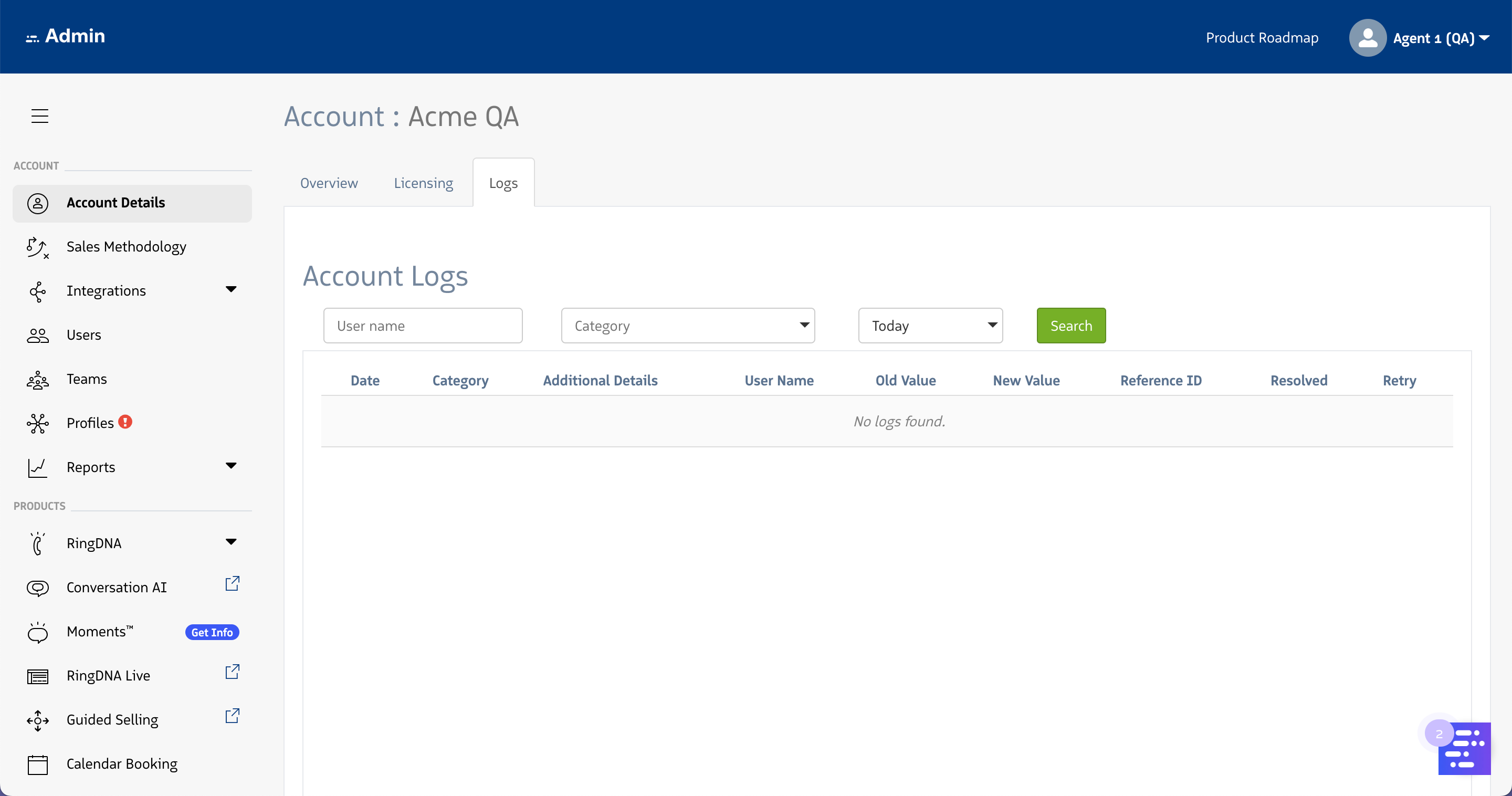The width and height of the screenshot is (1512, 796).
Task: Open the Today date range dropdown
Action: (930, 326)
